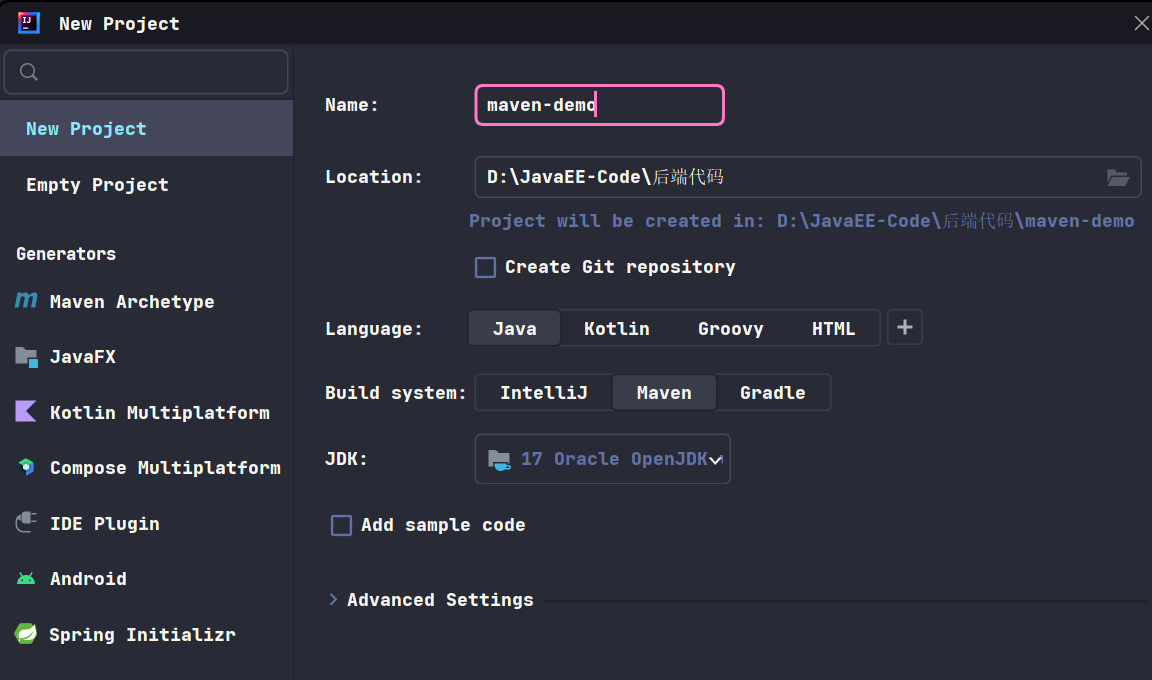The width and height of the screenshot is (1152, 680).
Task: Click the Language: label
Action: pos(373,328)
